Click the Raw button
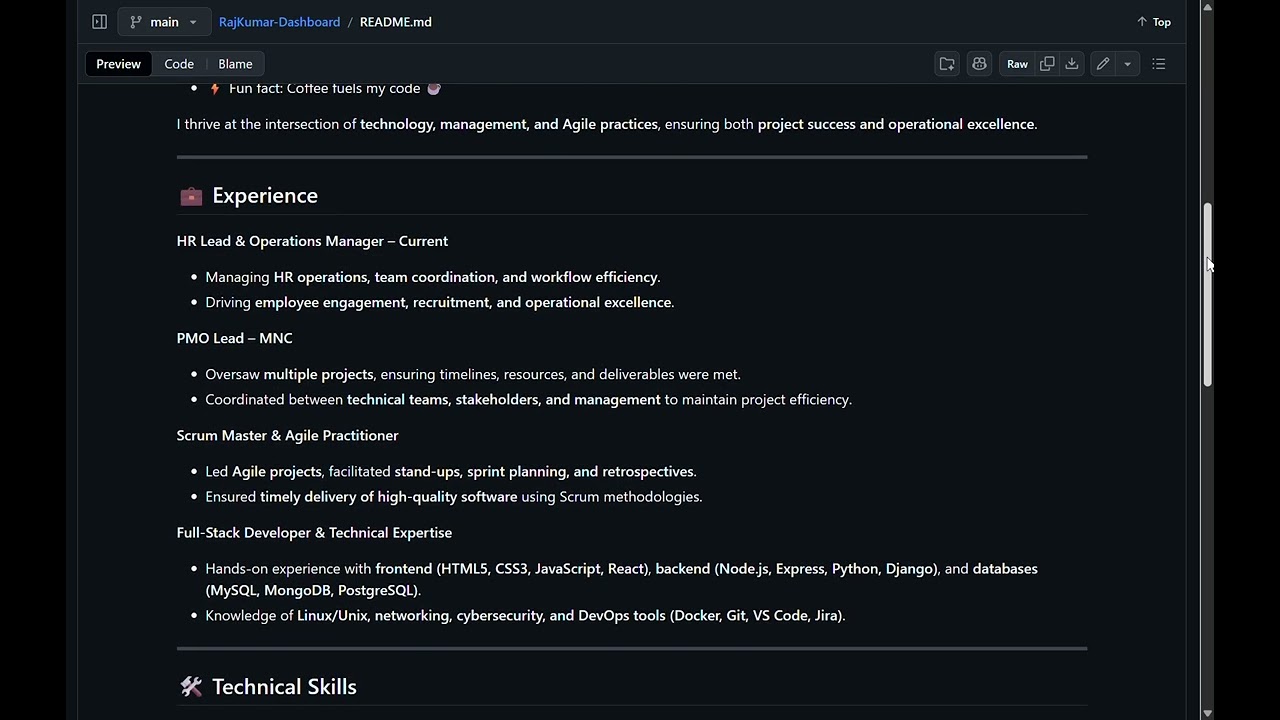Viewport: 1280px width, 720px height. point(1017,64)
